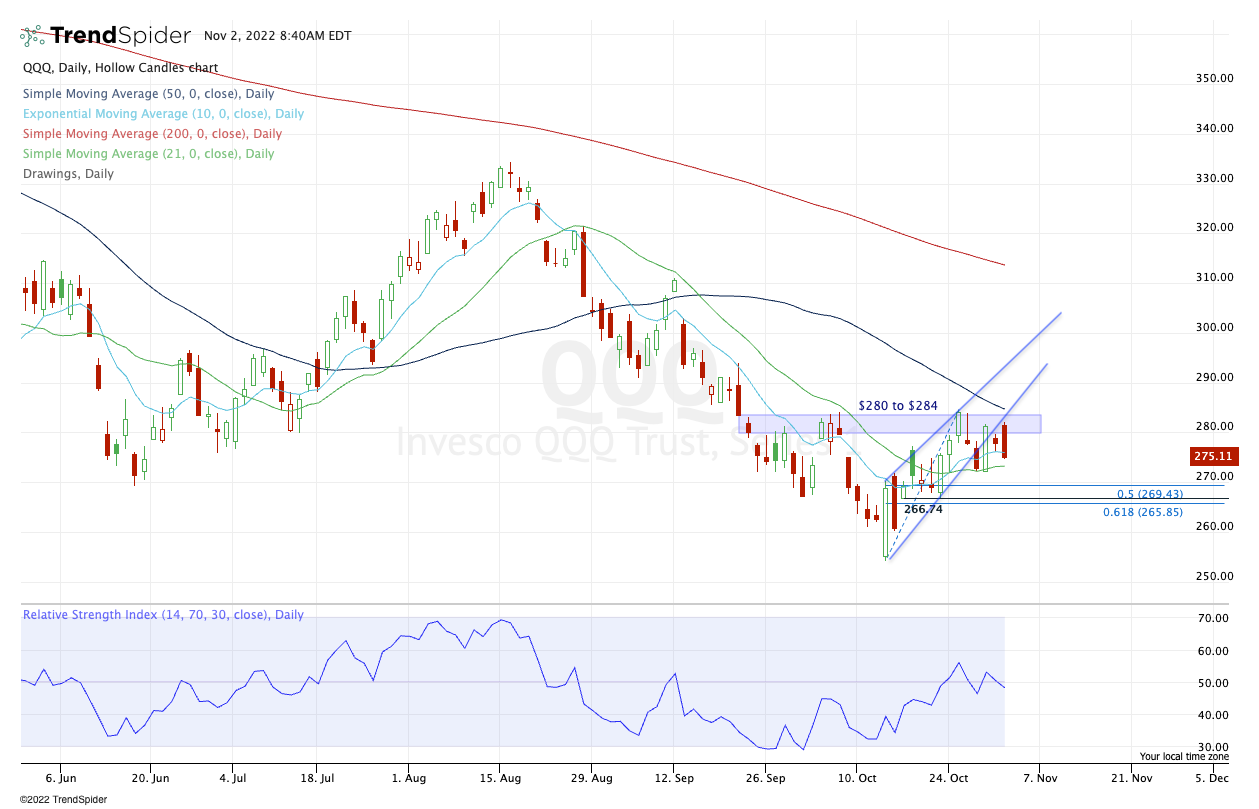Image resolution: width=1259 pixels, height=809 pixels.
Task: Click the RSI 30.00 axis label
Action: point(1214,747)
